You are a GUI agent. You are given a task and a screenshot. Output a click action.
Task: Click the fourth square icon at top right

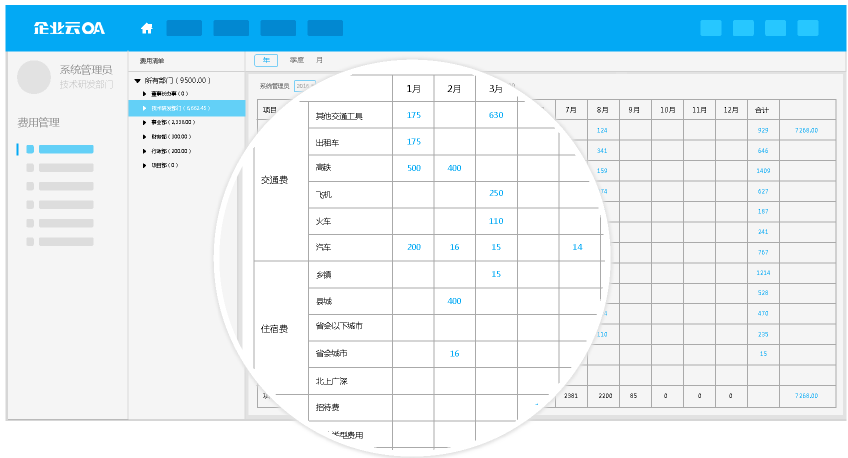tap(811, 28)
